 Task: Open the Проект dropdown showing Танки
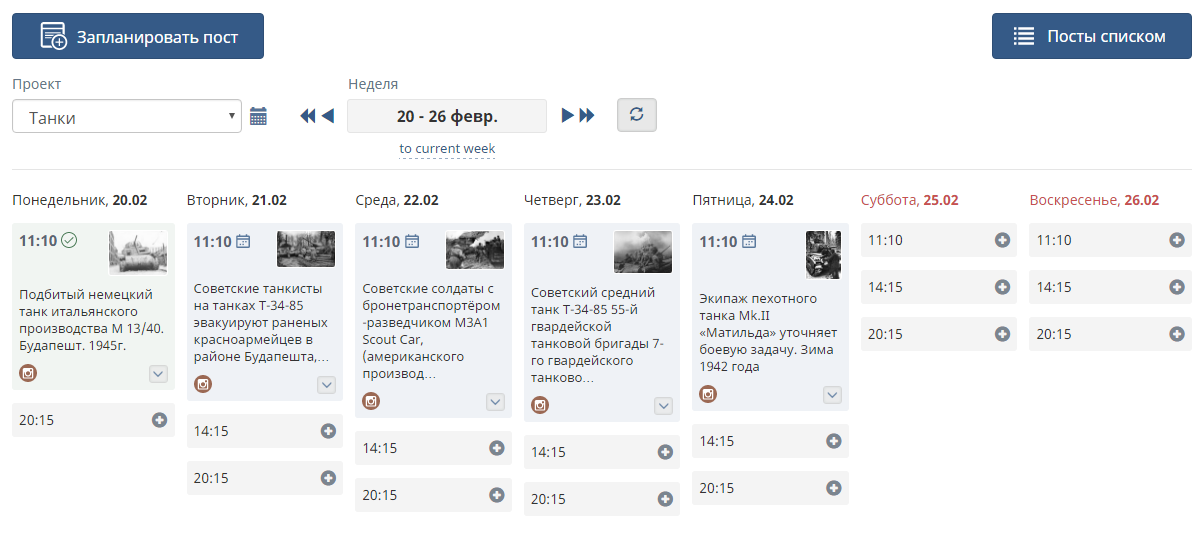point(127,116)
